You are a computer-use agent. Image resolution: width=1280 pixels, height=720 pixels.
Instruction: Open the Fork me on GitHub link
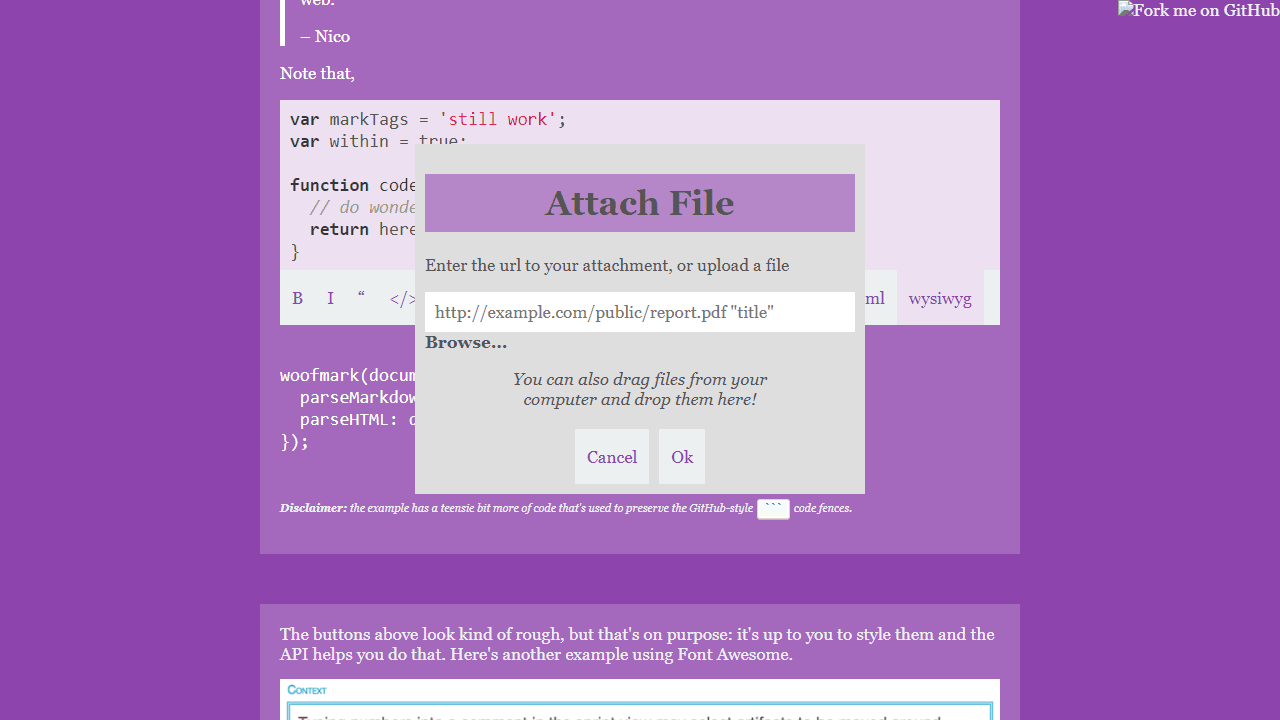click(1199, 11)
